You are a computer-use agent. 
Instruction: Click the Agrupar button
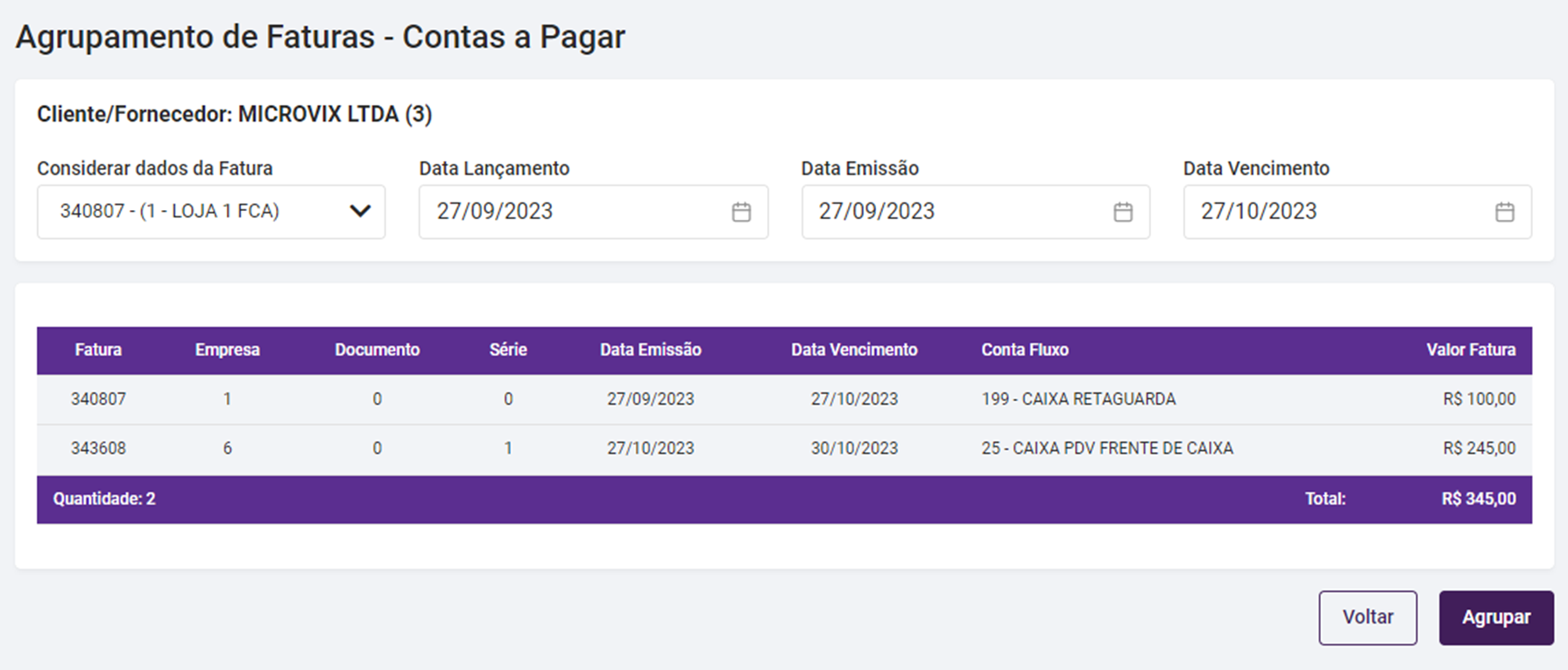1496,617
